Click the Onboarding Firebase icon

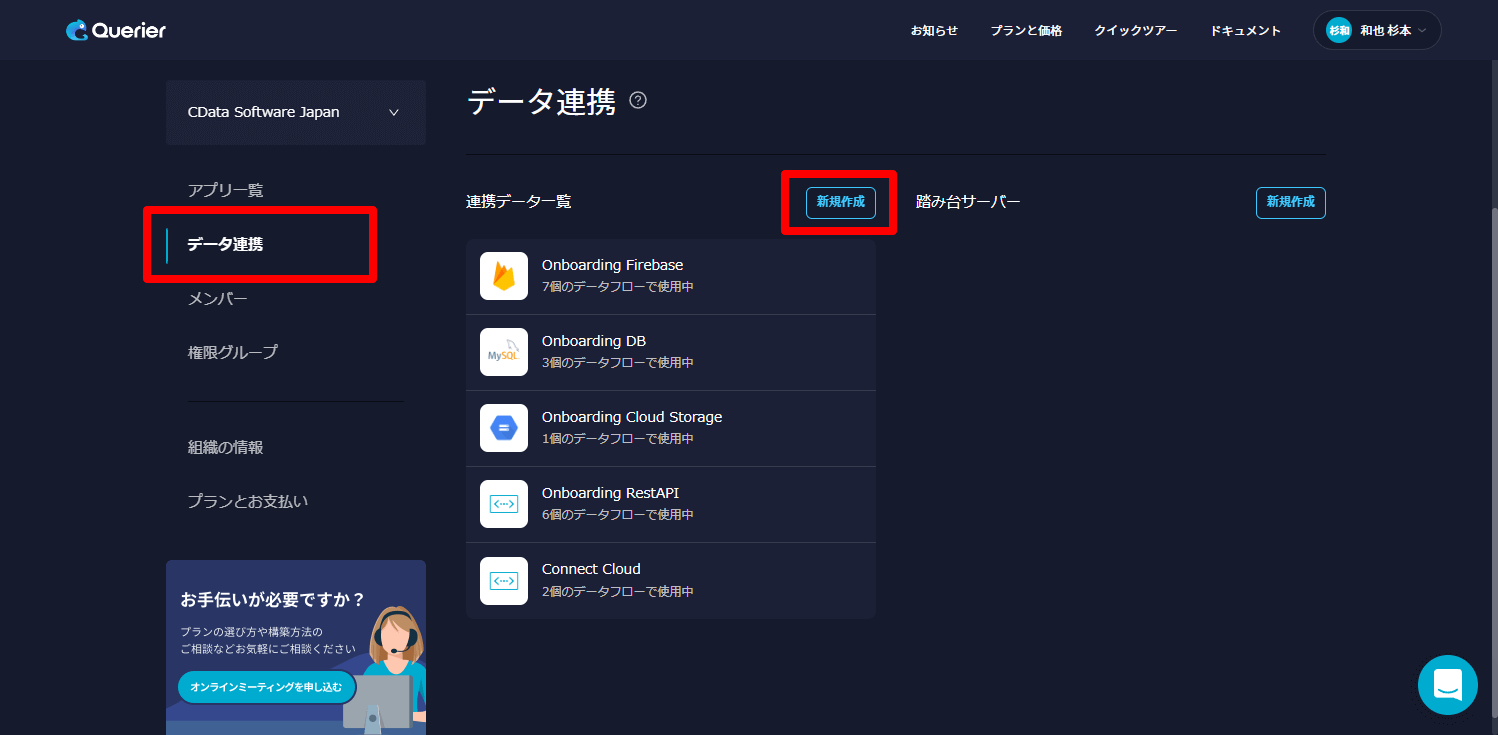[x=504, y=276]
